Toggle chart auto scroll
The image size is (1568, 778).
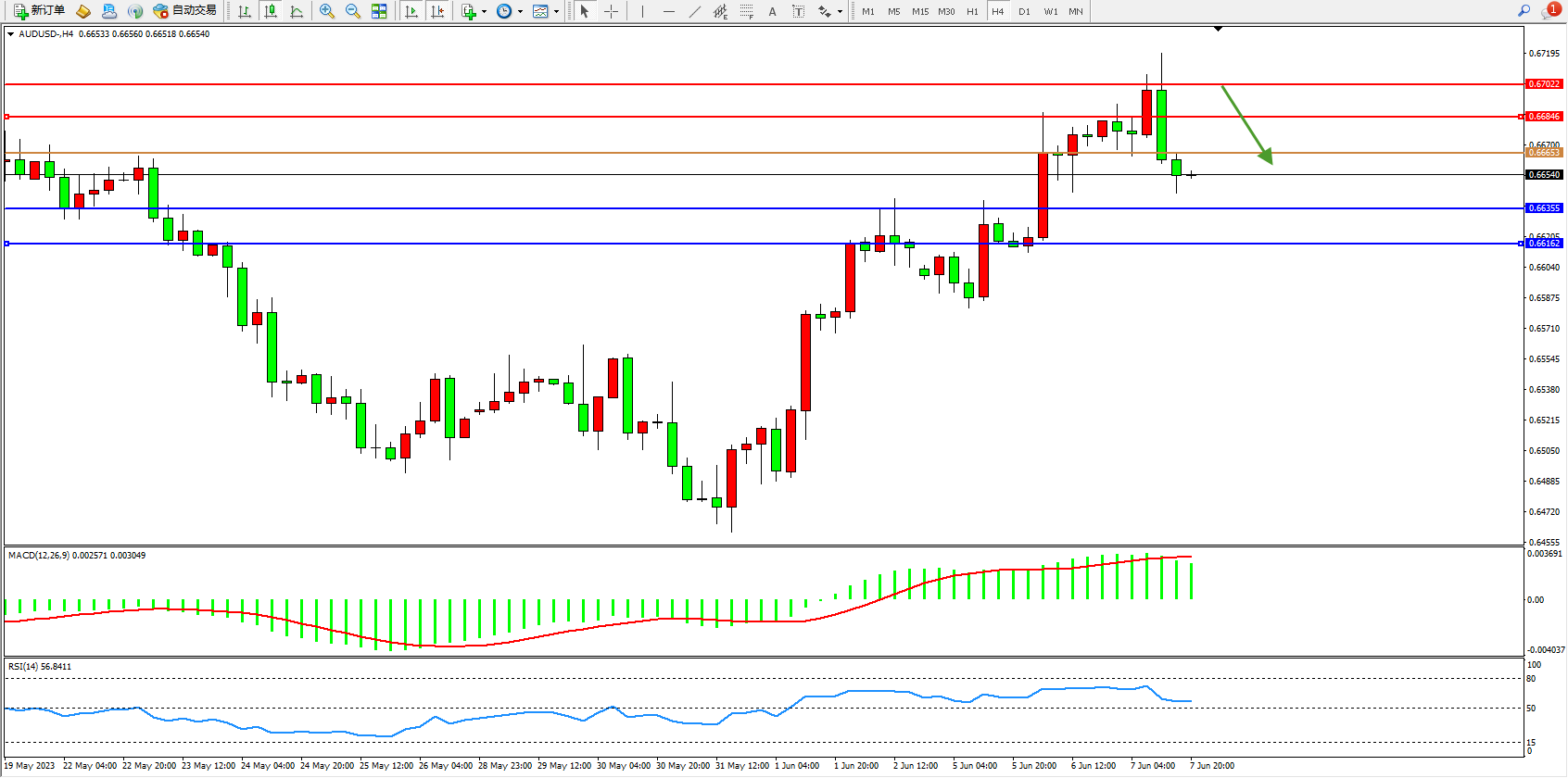coord(411,11)
